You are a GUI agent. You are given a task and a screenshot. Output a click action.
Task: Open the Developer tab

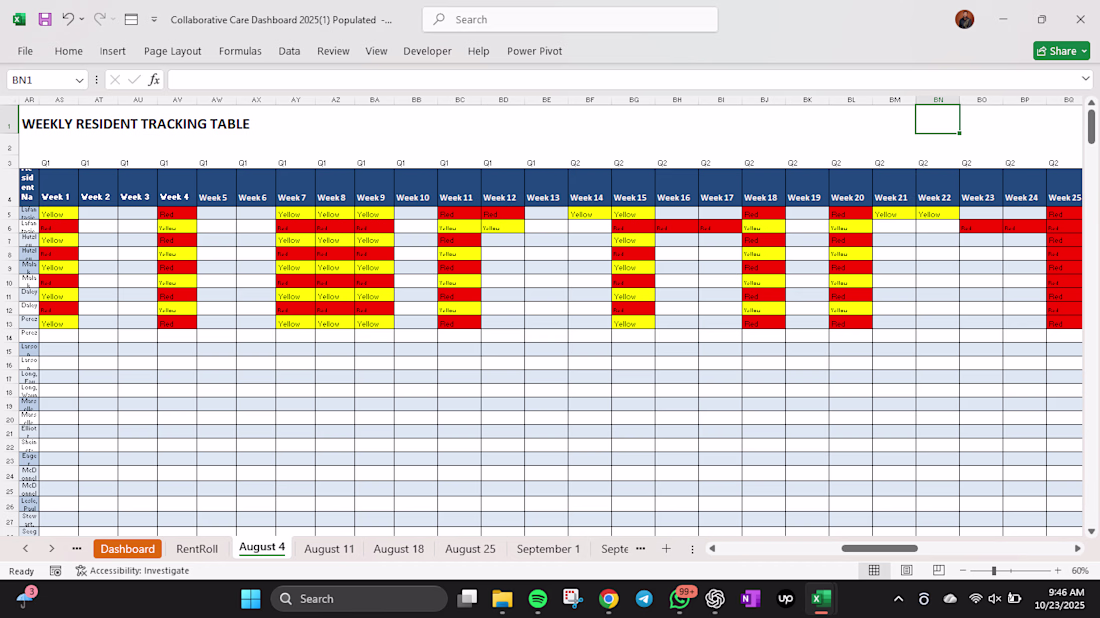click(x=427, y=51)
